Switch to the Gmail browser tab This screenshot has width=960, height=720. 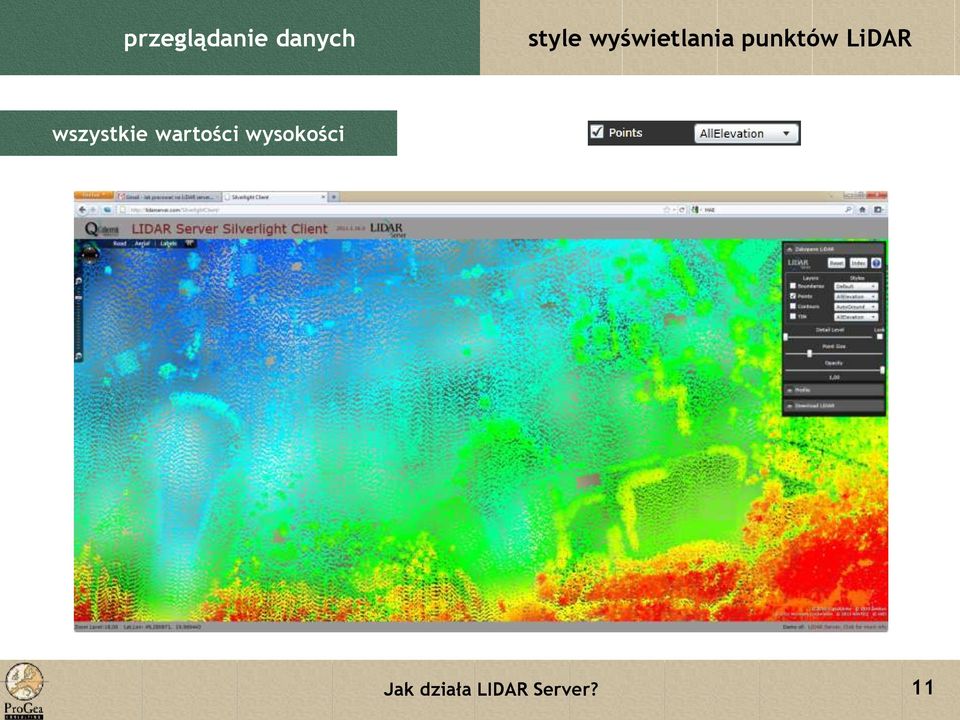[167, 197]
